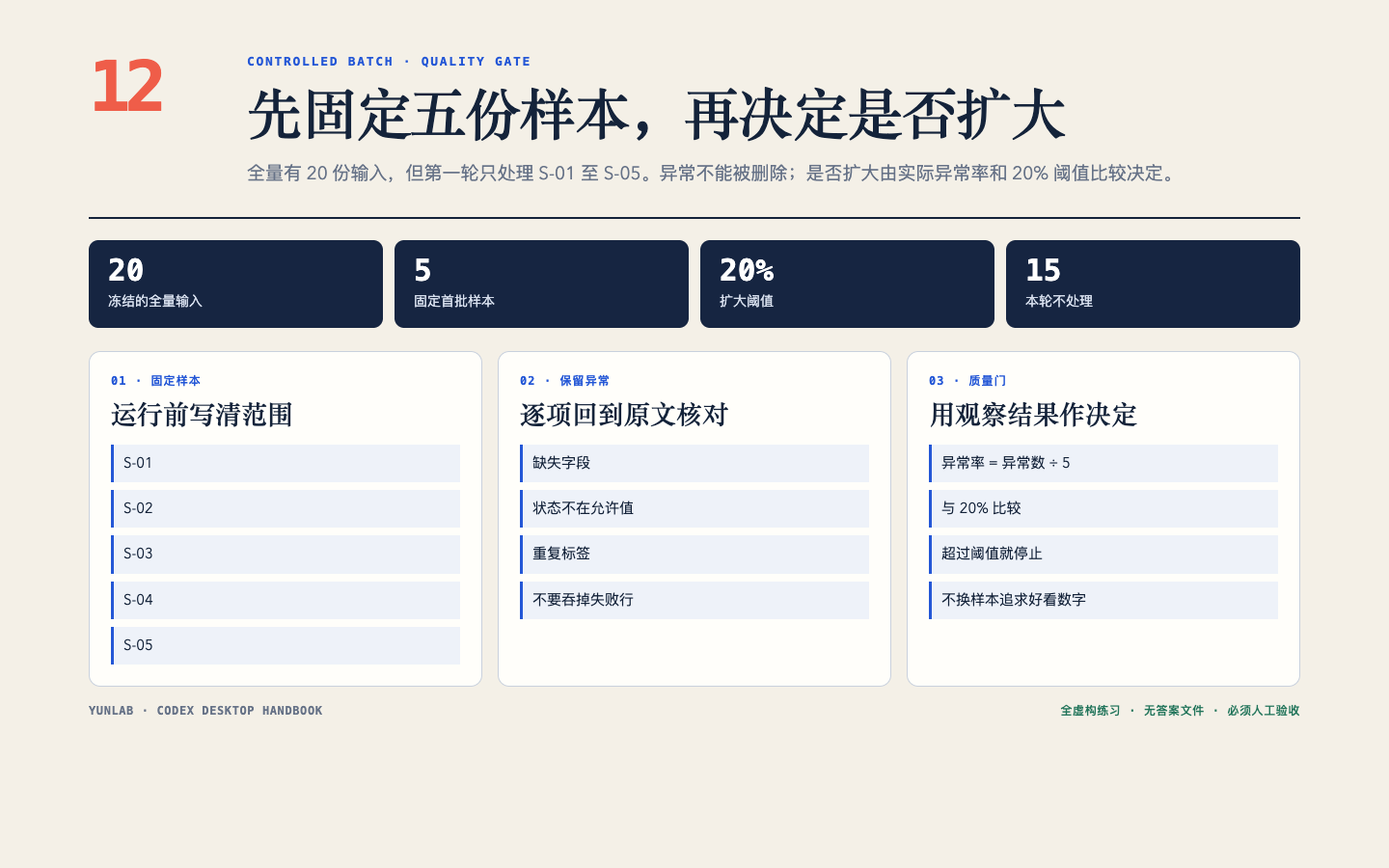Select the S-02 row
The width and height of the screenshot is (1389, 868).
[x=286, y=508]
